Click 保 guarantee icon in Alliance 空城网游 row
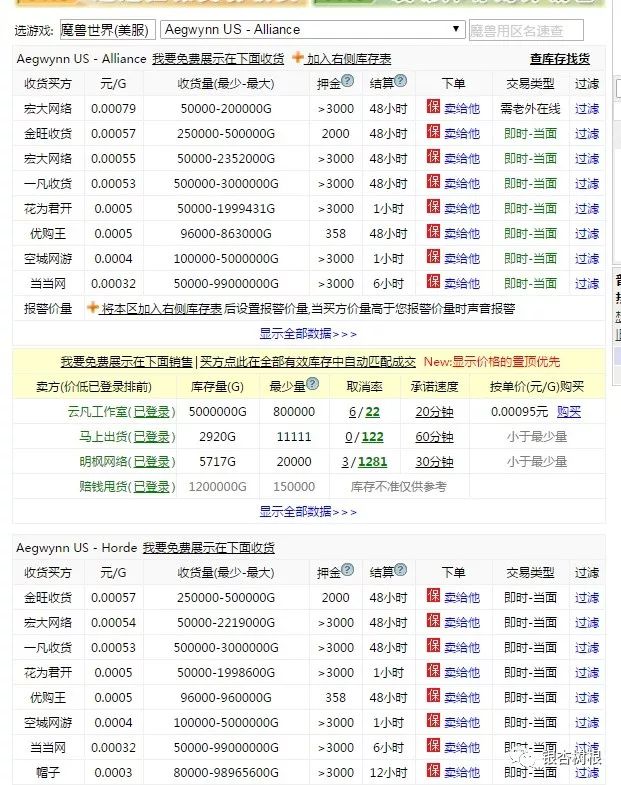This screenshot has height=785, width=621. (x=433, y=256)
